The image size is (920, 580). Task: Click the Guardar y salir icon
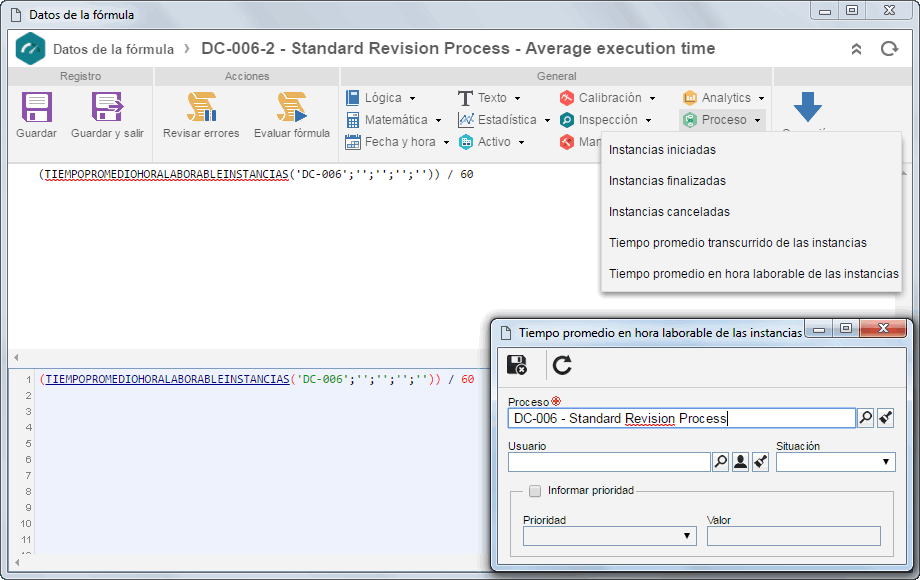107,107
